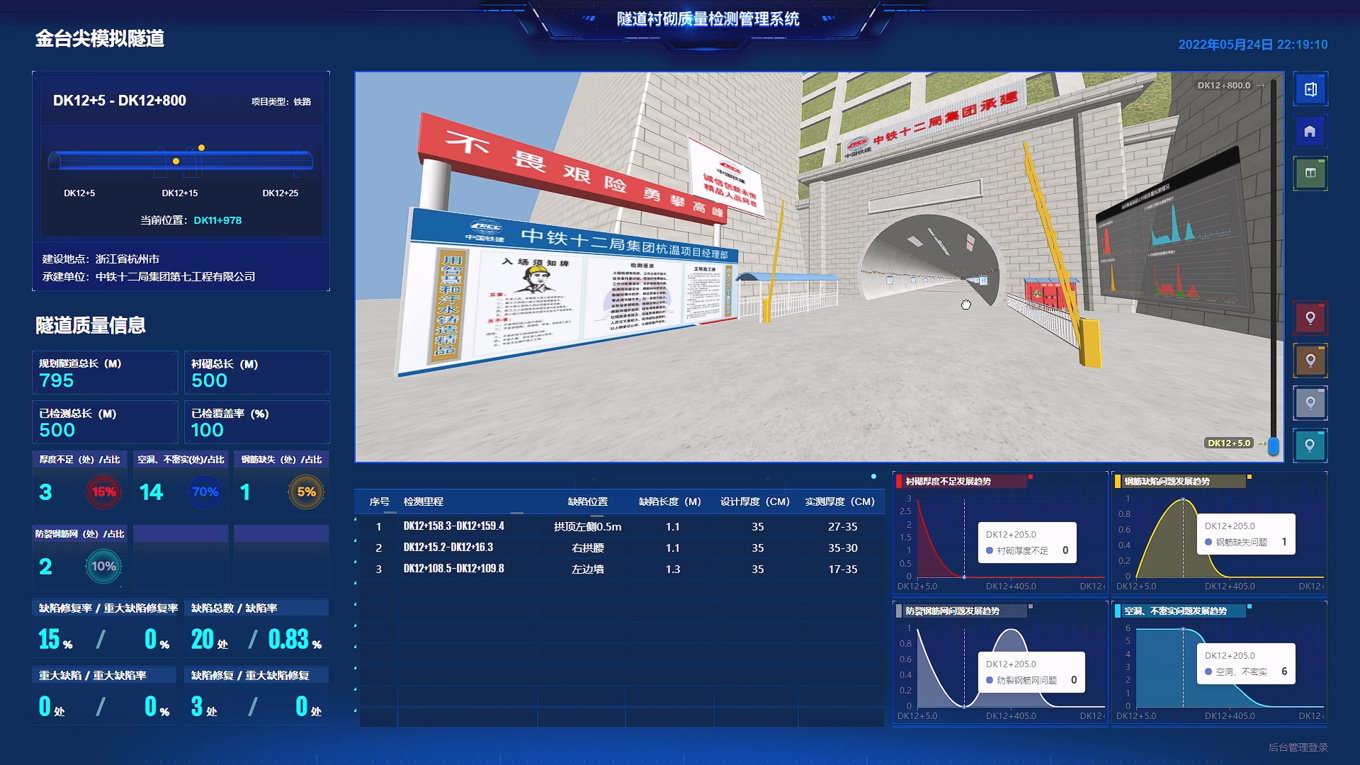The height and width of the screenshot is (765, 1360).
Task: Select table row DK12+108.5-DK12+109.8
Action: [x=620, y=569]
